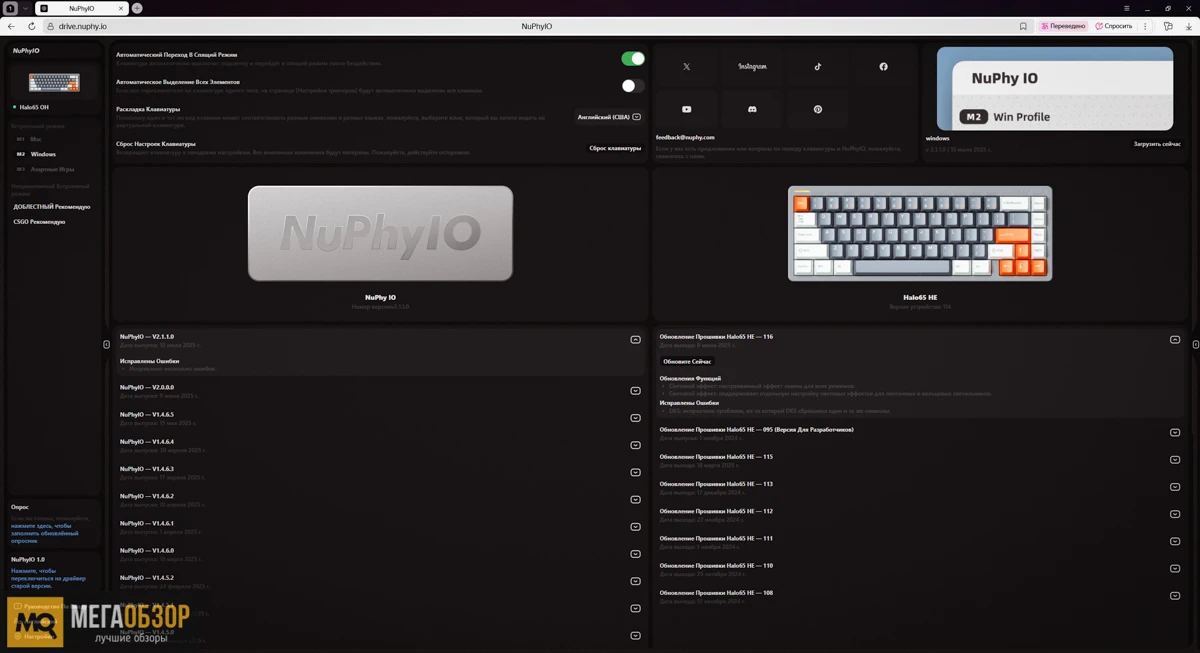The image size is (1200, 653).
Task: Click the feedback@nuphy.com email link
Action: [x=685, y=137]
